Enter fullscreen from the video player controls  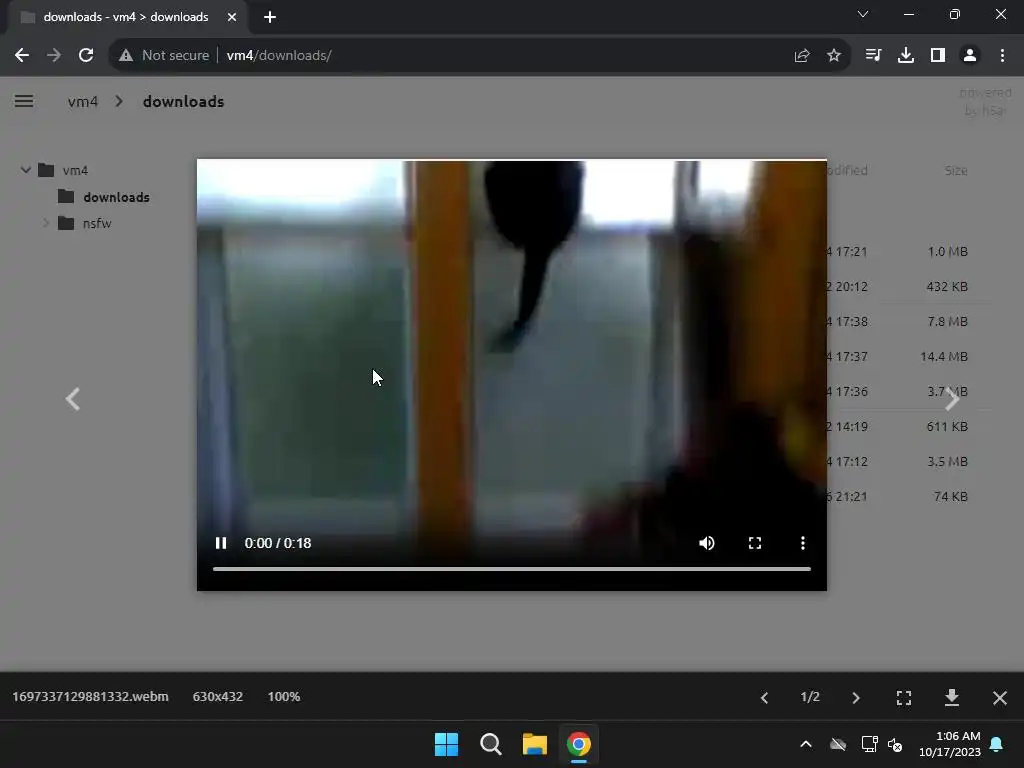[755, 543]
